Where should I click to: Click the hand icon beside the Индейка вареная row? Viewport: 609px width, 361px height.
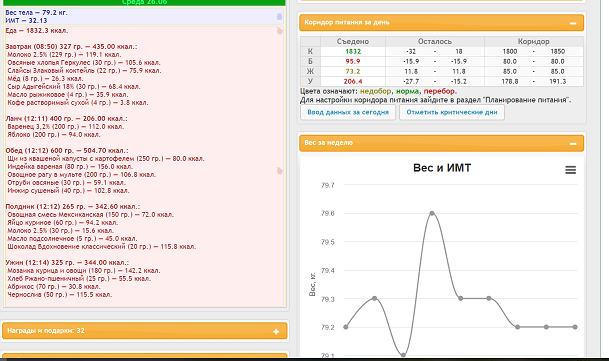point(279,171)
